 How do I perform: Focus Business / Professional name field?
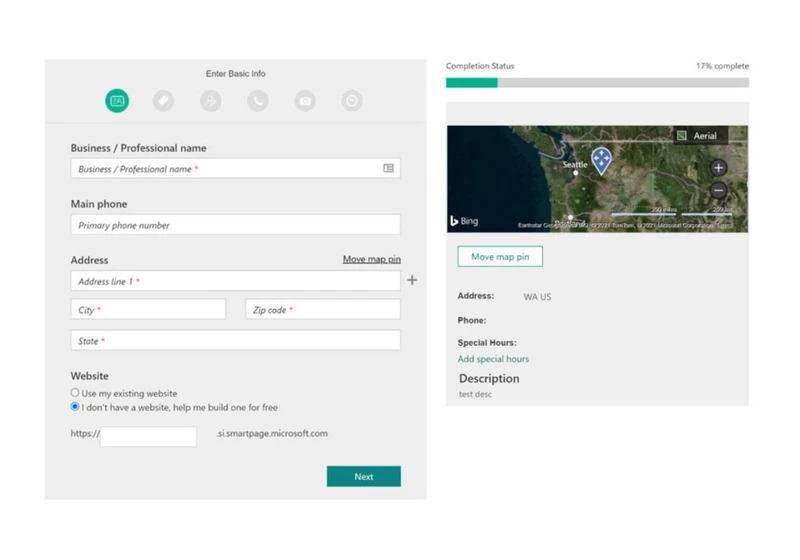[x=236, y=168]
